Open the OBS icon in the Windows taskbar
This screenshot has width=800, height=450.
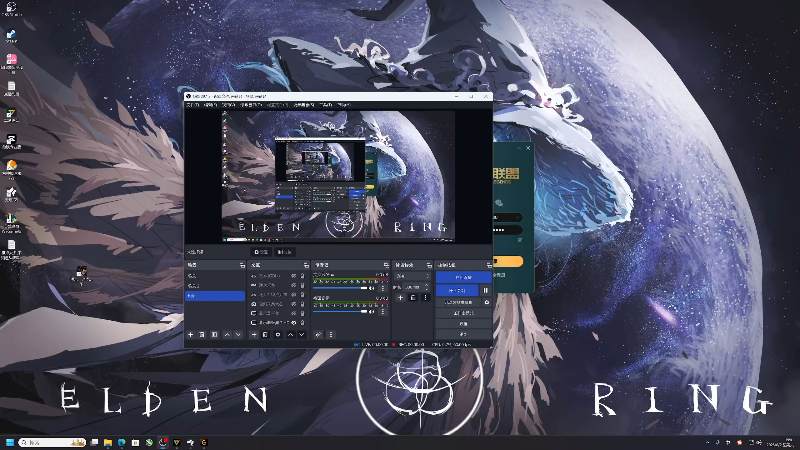[x=163, y=442]
